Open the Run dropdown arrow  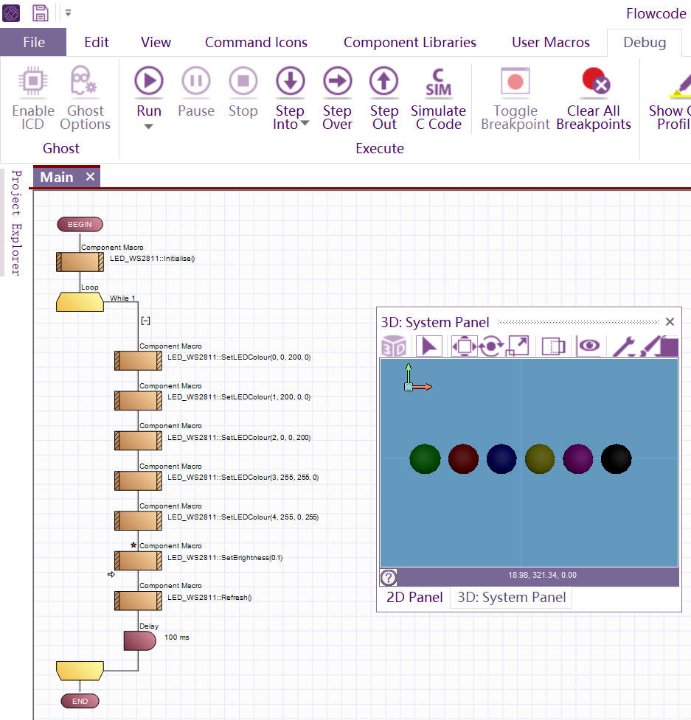tap(149, 127)
